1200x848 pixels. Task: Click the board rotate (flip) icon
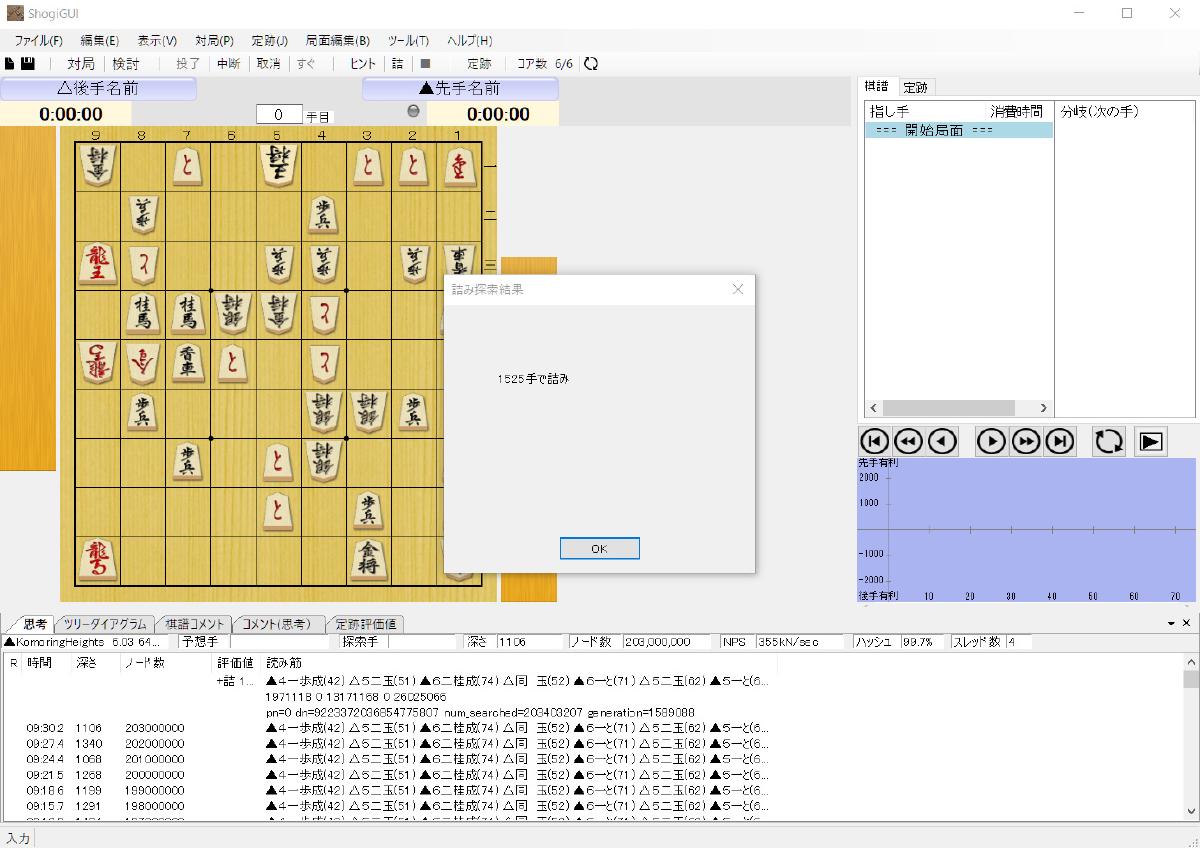point(1108,441)
